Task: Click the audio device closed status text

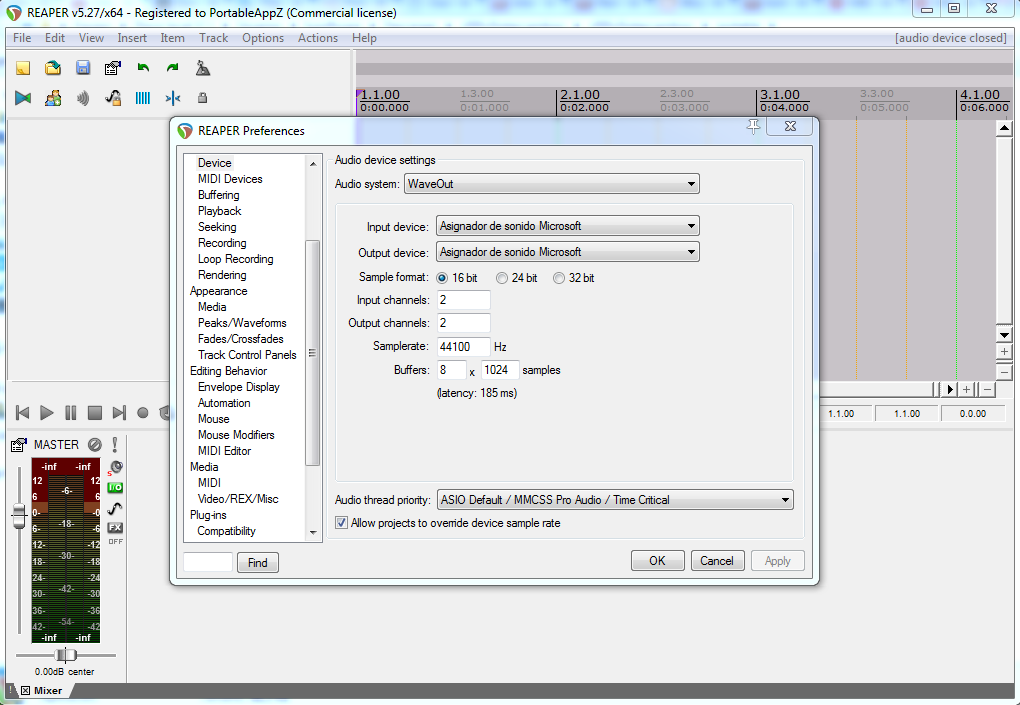Action: tap(950, 38)
